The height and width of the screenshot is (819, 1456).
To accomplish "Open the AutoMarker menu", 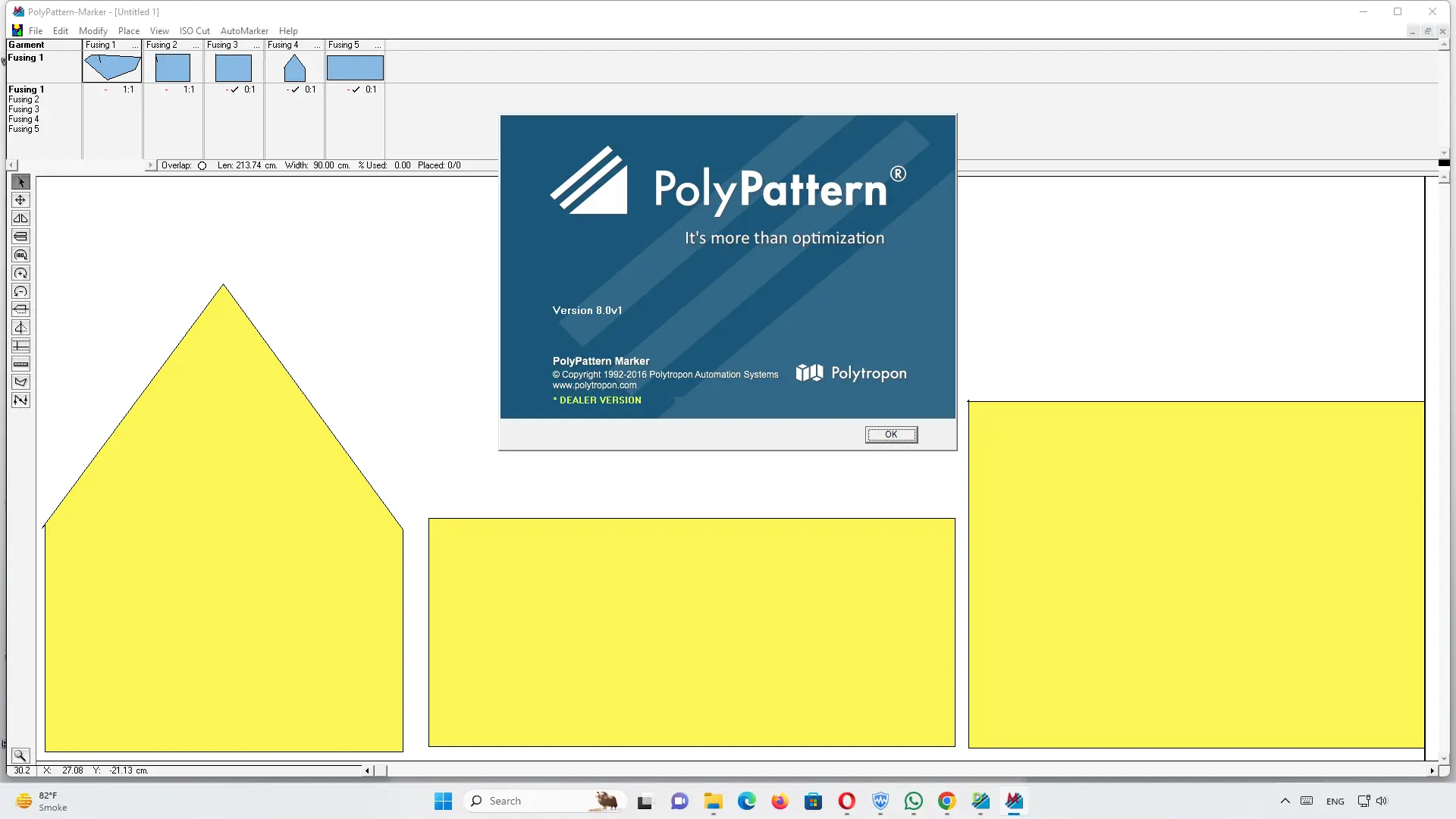I will [x=244, y=30].
